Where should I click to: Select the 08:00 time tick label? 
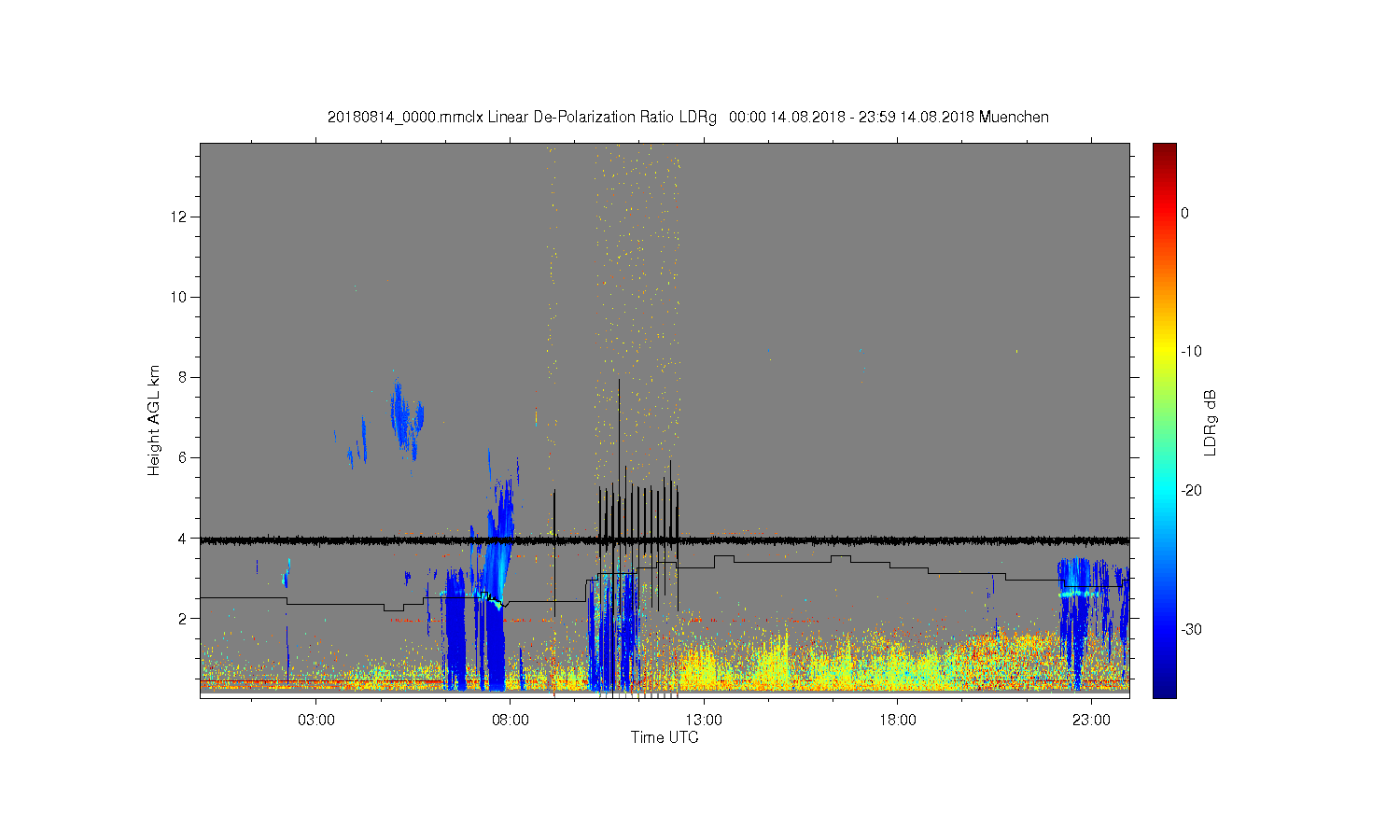click(510, 720)
